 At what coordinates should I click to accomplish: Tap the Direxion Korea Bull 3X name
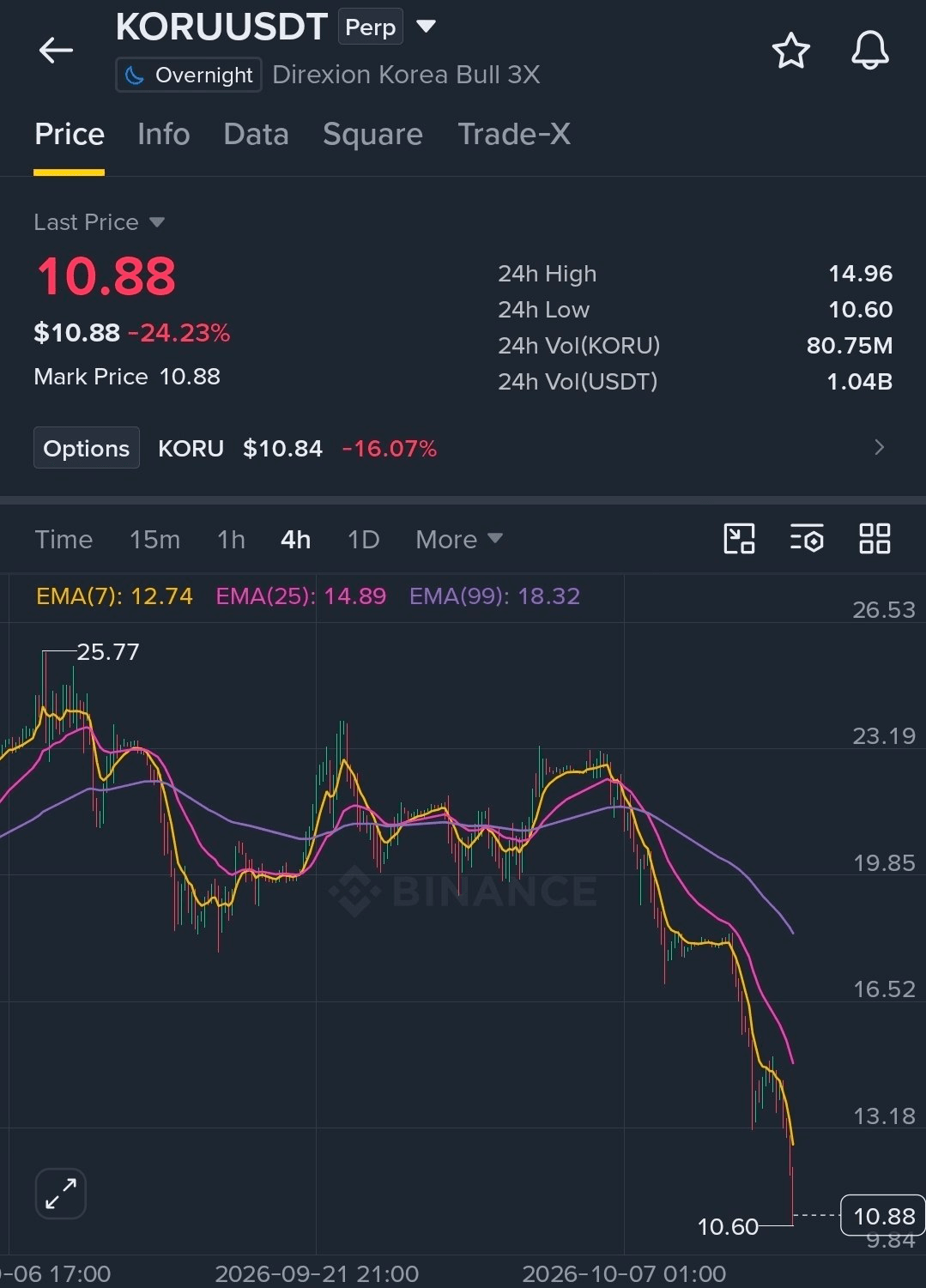click(406, 75)
